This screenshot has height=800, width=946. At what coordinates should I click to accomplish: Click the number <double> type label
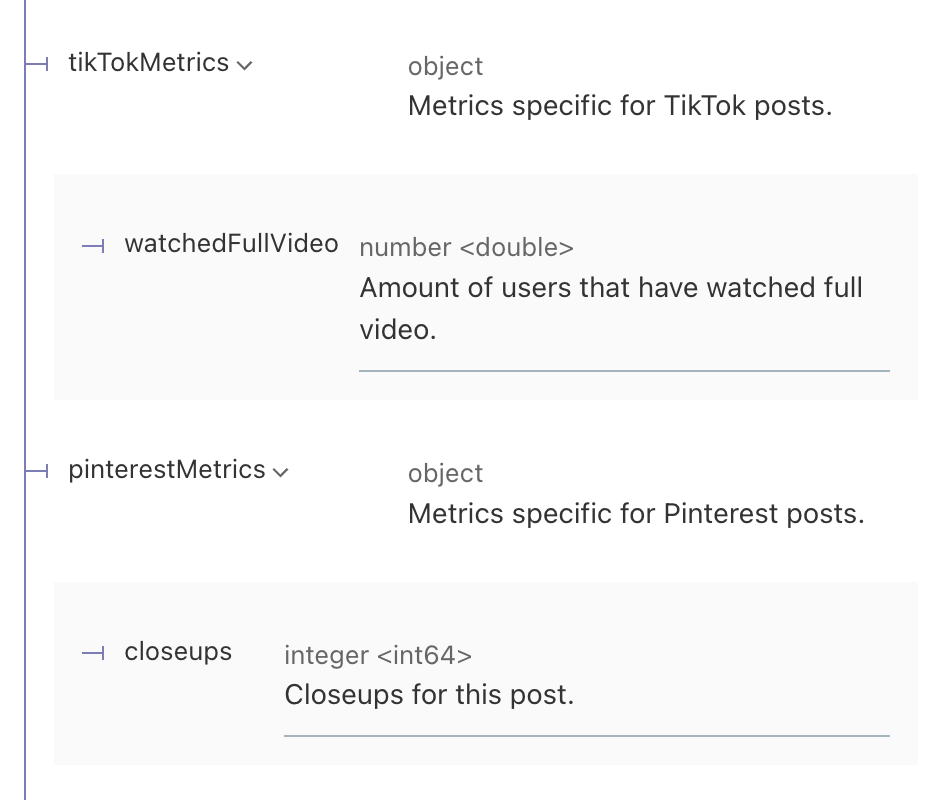point(466,247)
